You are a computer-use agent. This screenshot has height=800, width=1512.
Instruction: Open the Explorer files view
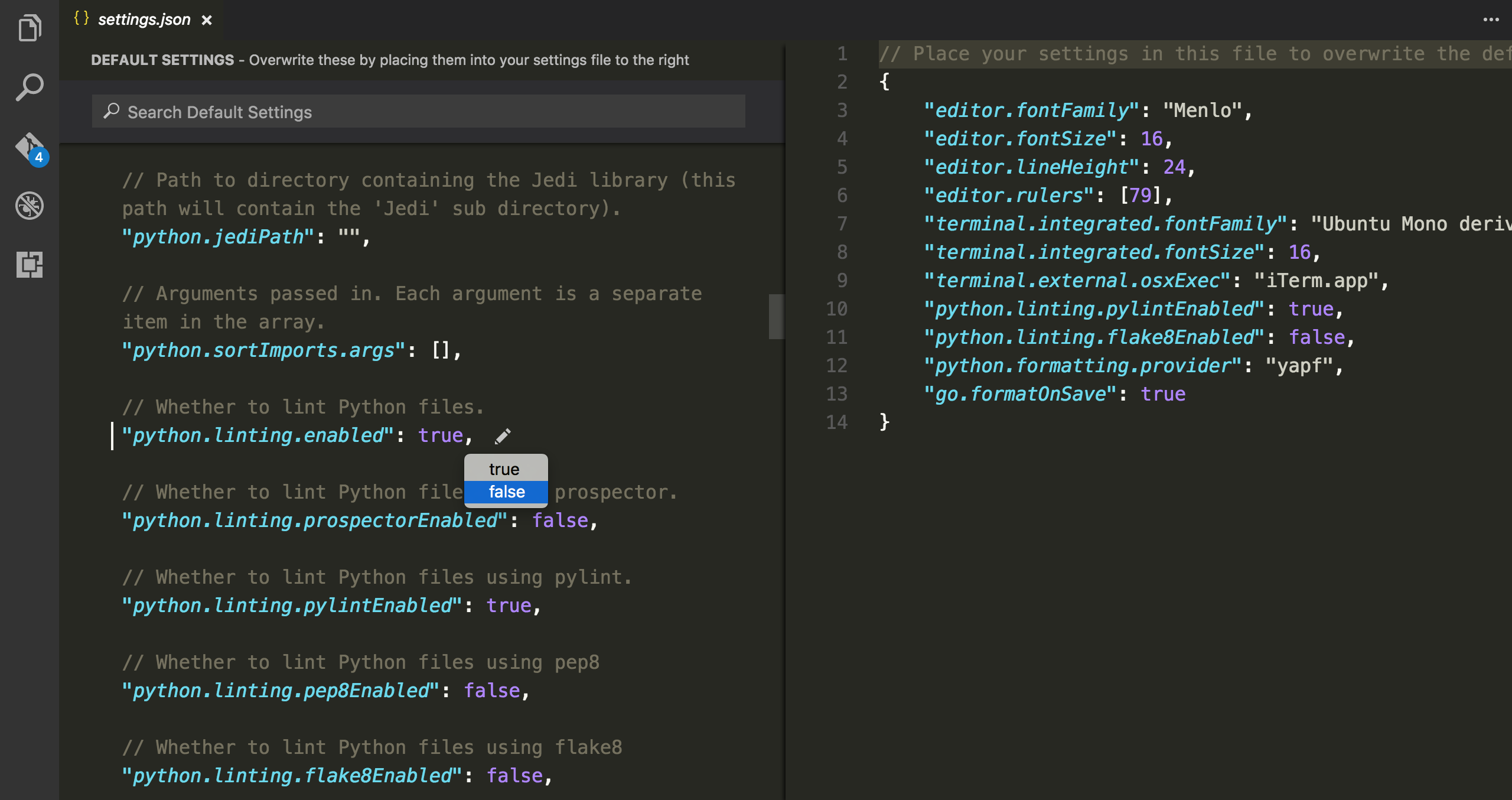(30, 28)
